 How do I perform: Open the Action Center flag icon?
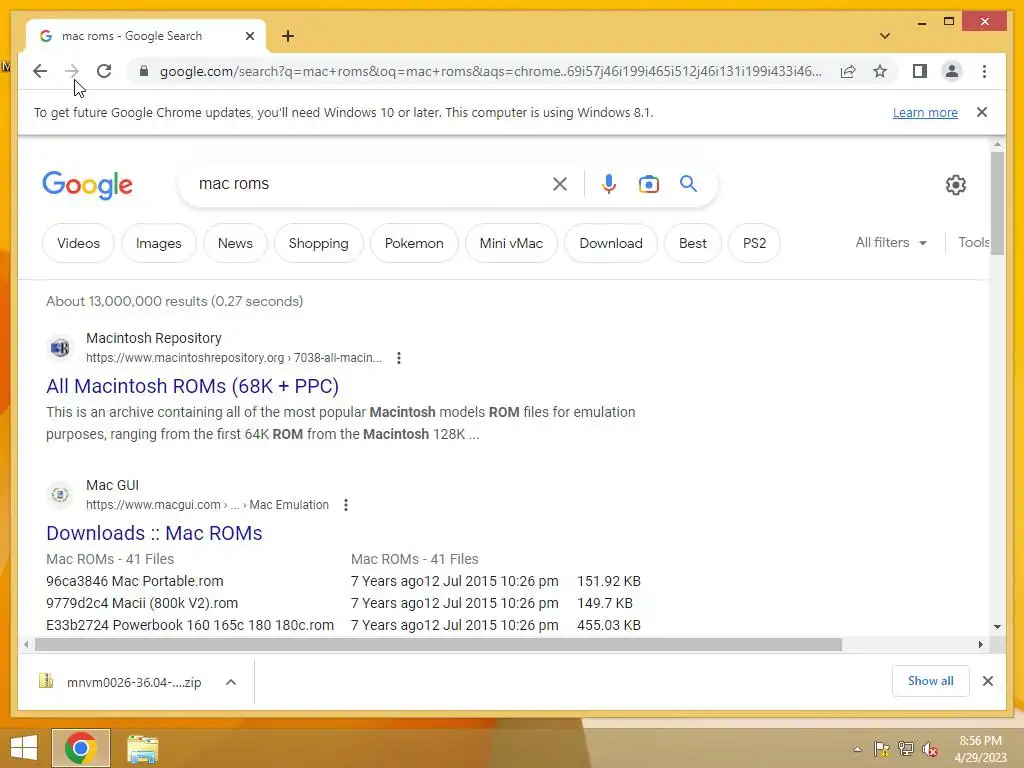881,749
